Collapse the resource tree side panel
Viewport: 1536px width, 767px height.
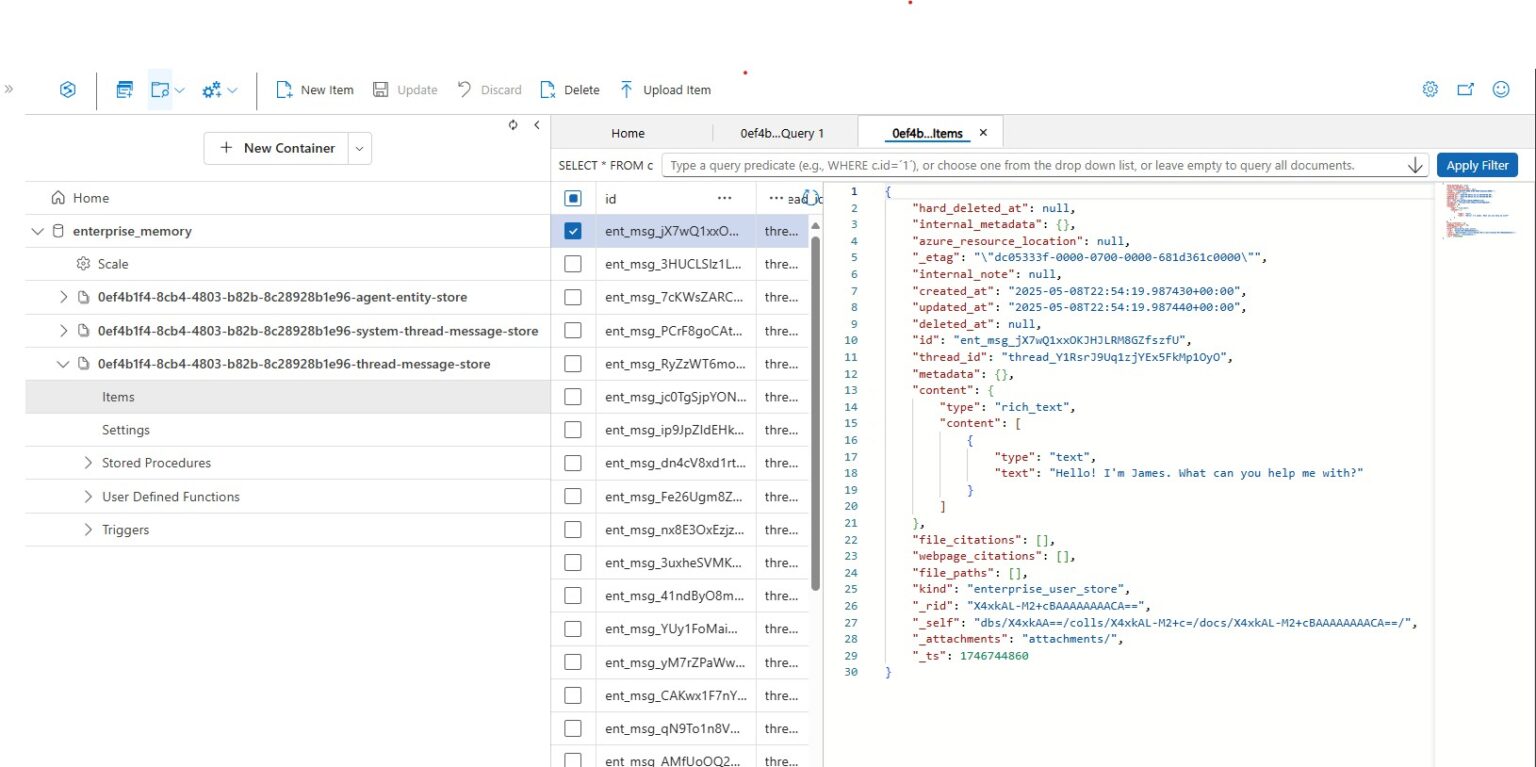[536, 125]
